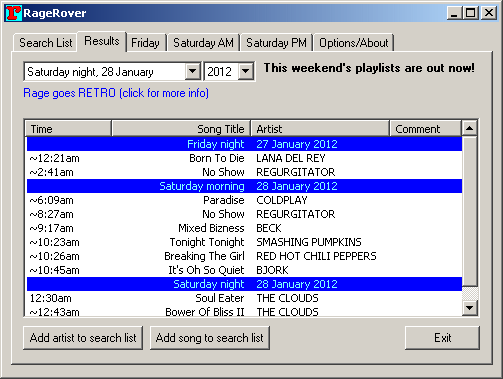Click the ~6:09am time cell
This screenshot has height=379, width=503.
pos(51,200)
